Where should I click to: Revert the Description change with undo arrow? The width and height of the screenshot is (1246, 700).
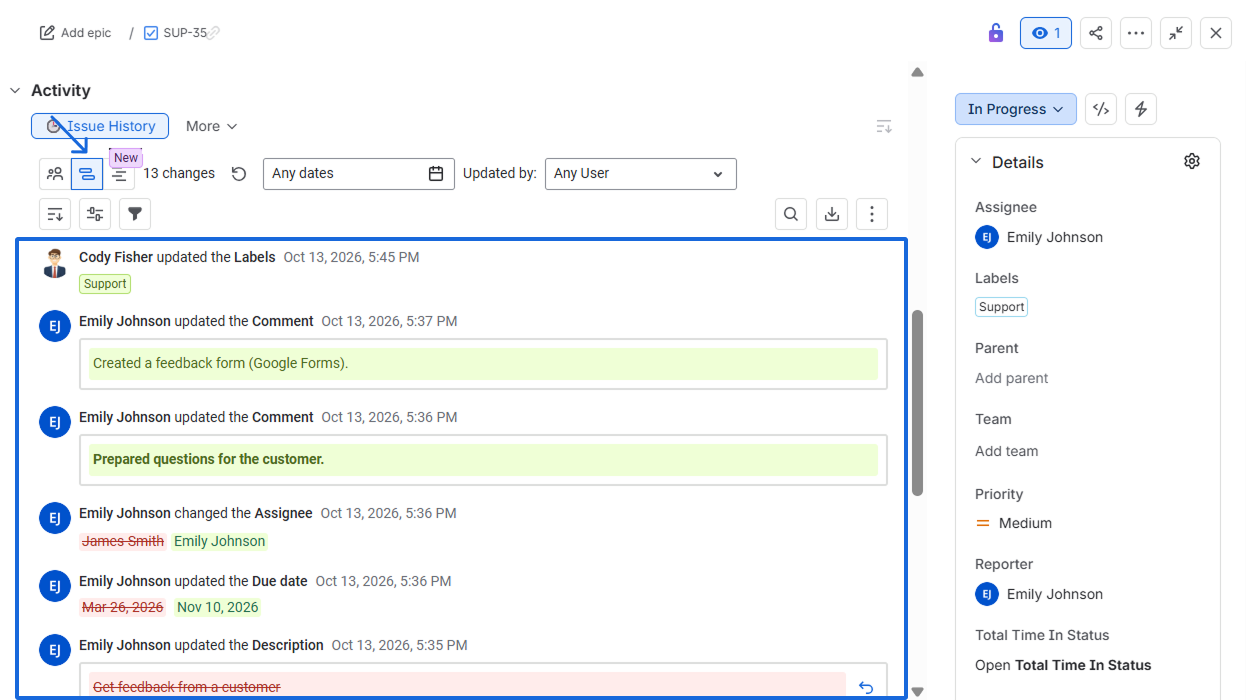(x=866, y=687)
